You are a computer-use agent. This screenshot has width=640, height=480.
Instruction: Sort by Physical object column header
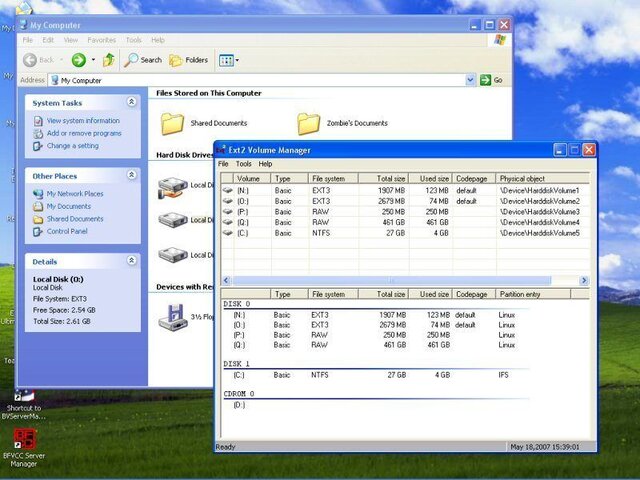click(543, 178)
